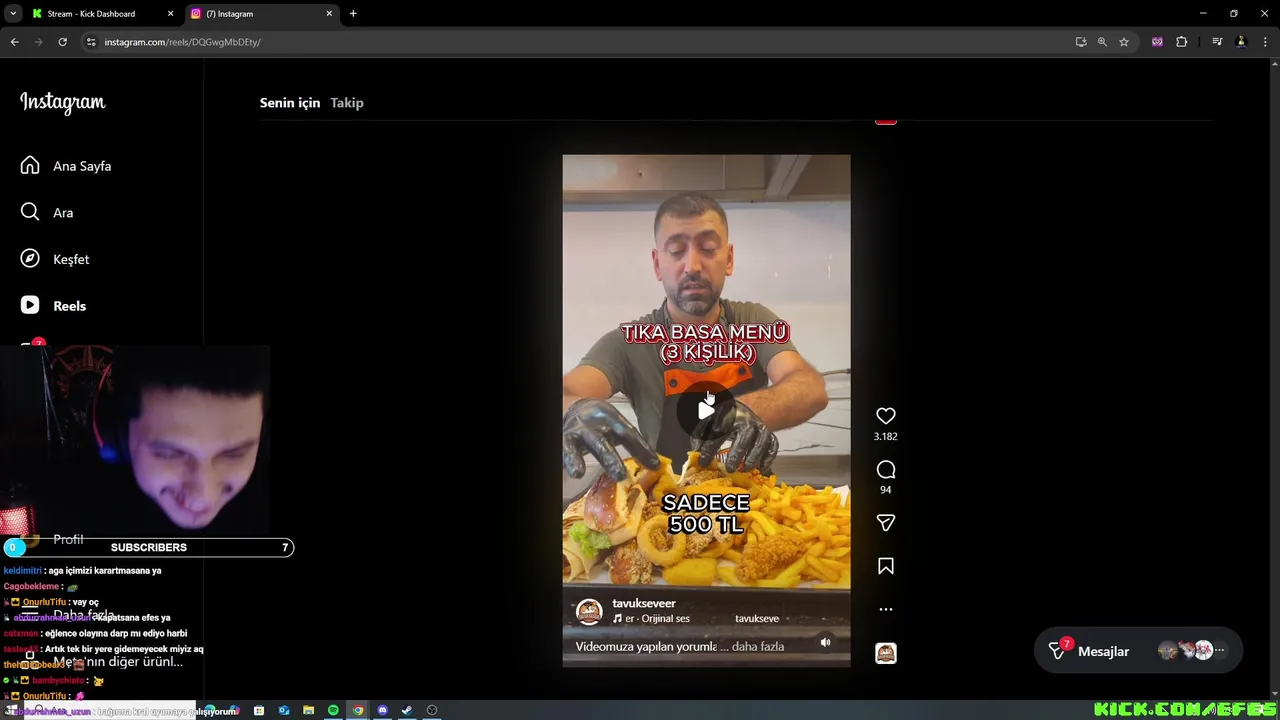
Task: Play the paused reel video
Action: point(706,410)
